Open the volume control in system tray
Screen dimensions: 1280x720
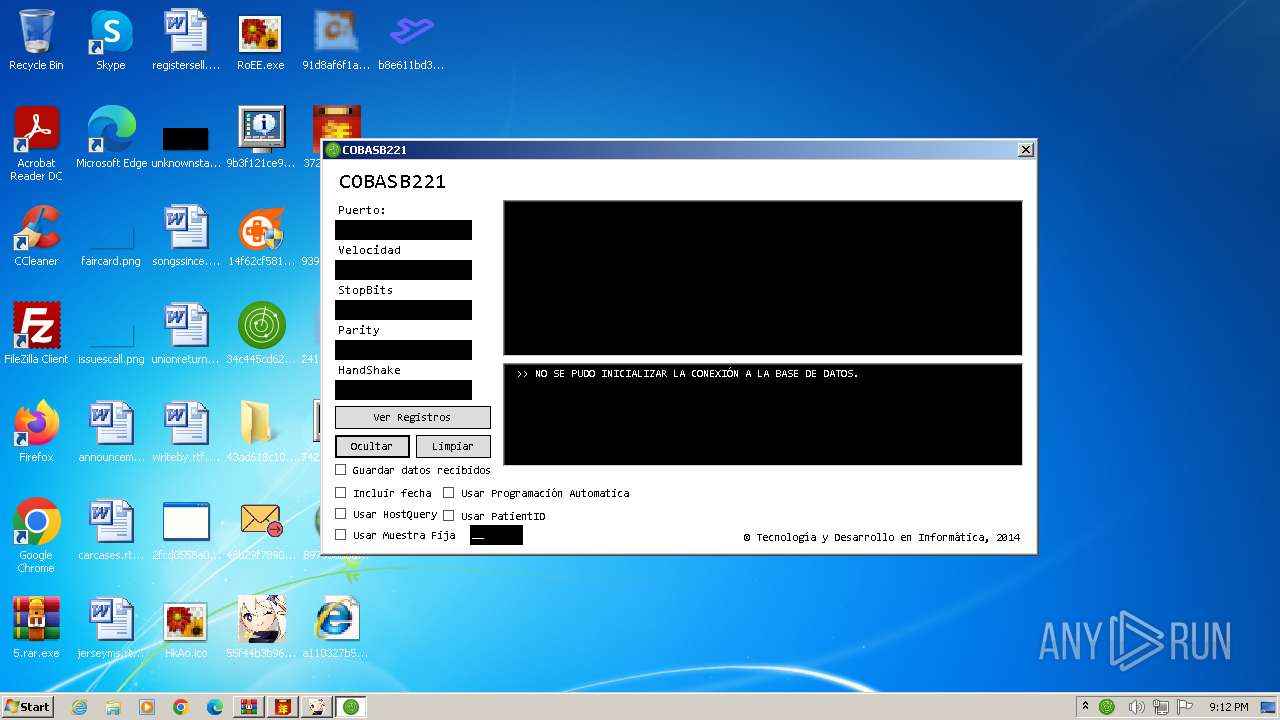[1137, 707]
